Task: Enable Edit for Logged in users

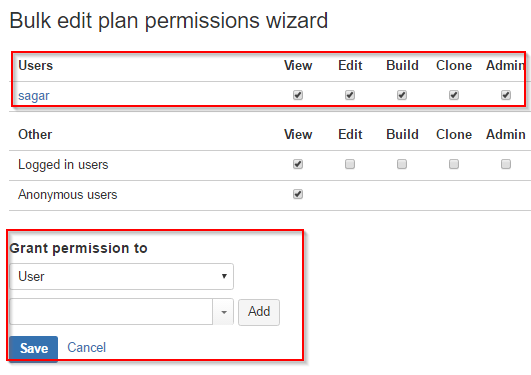Action: point(350,164)
